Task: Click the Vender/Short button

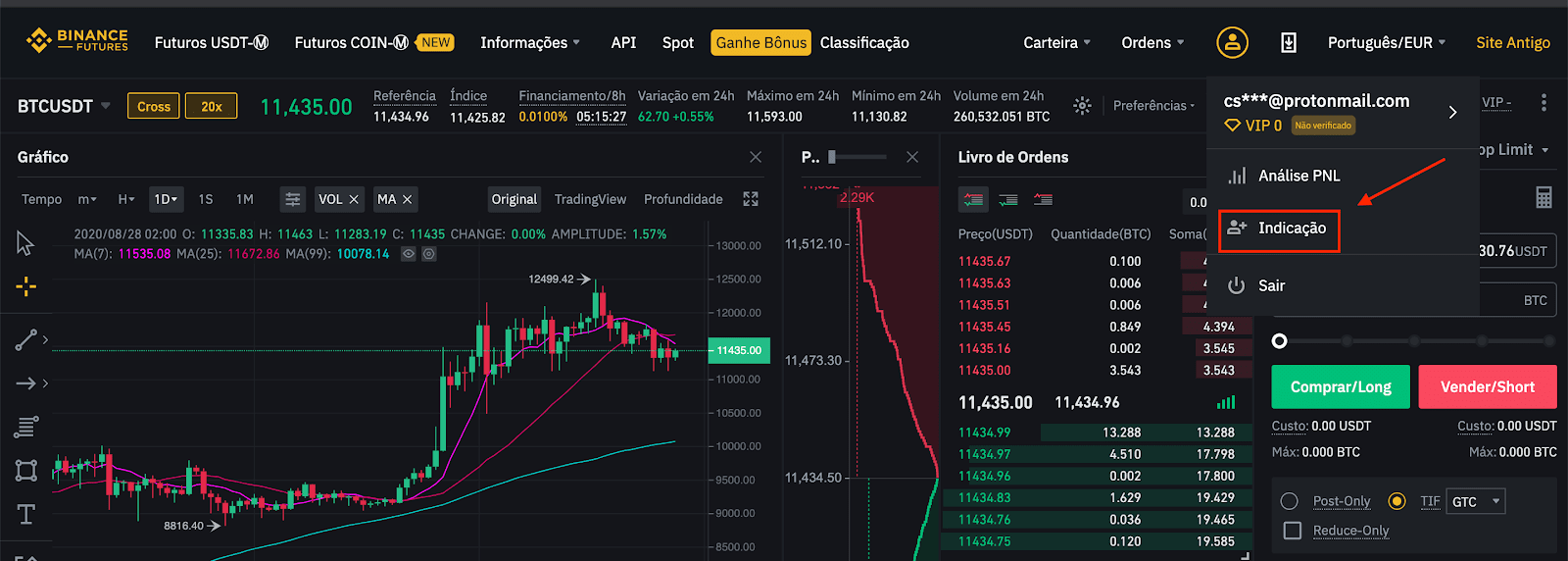Action: 1488,386
